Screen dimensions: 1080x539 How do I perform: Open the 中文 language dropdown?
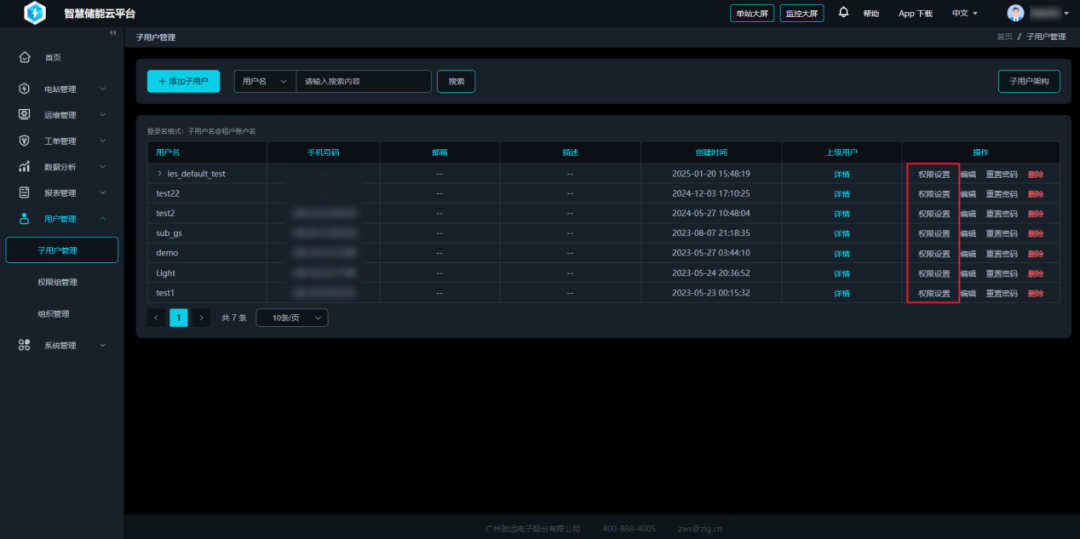(x=964, y=13)
